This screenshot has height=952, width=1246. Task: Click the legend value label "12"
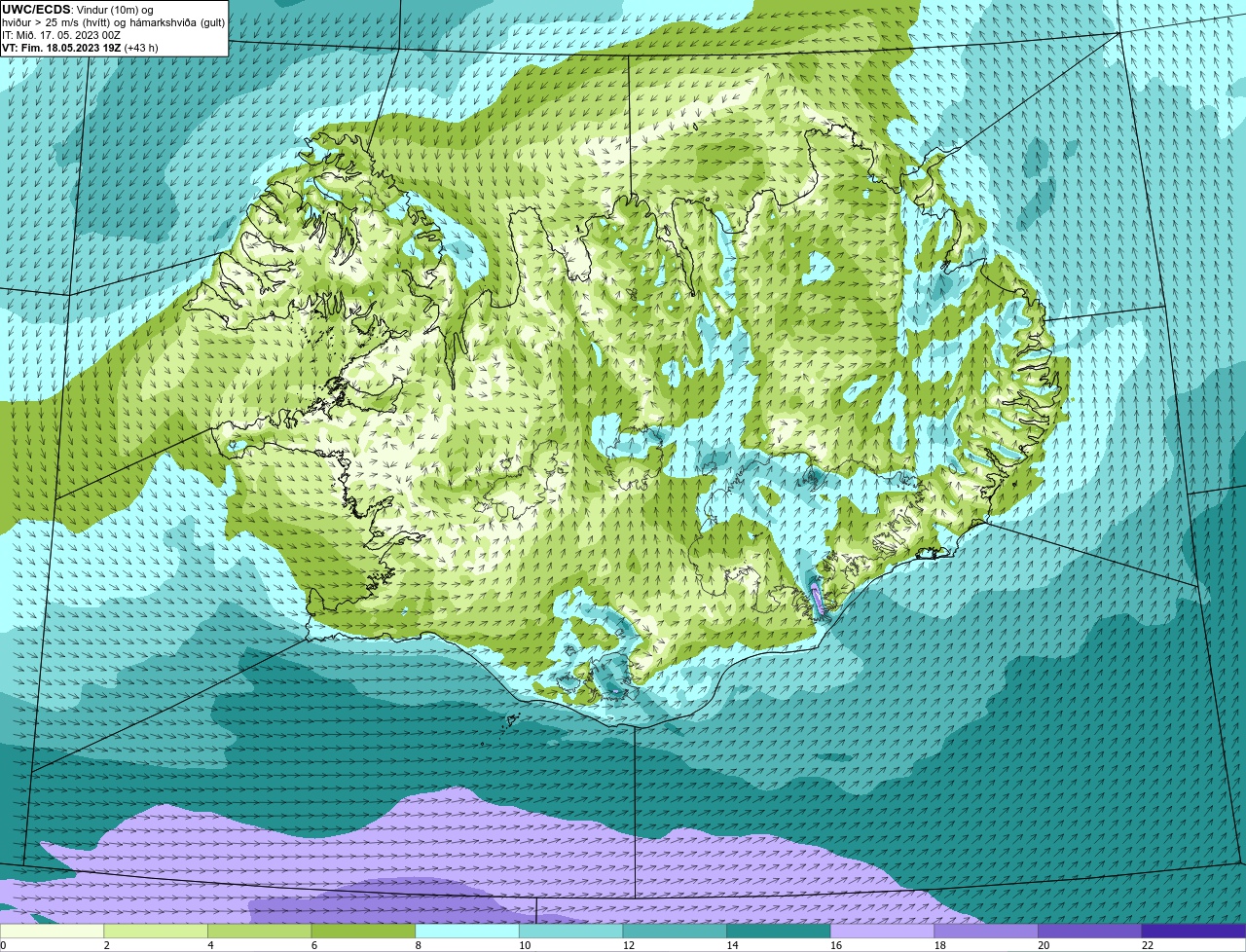click(x=629, y=945)
